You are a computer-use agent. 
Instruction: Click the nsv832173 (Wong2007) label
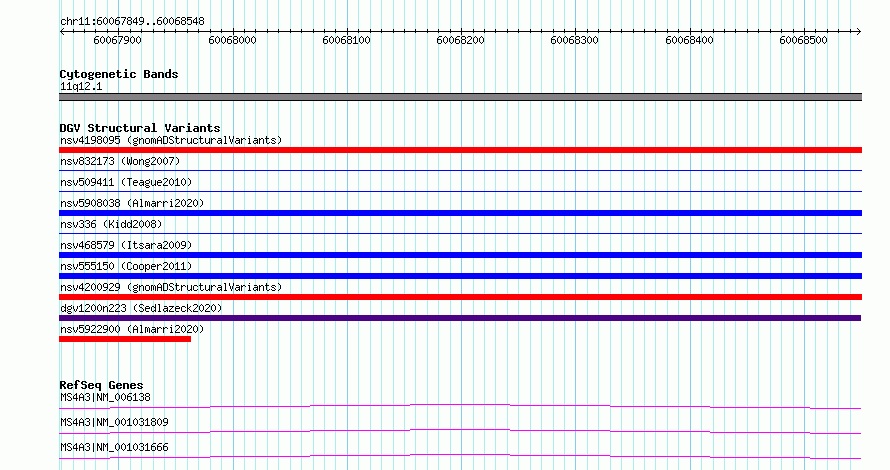point(120,161)
